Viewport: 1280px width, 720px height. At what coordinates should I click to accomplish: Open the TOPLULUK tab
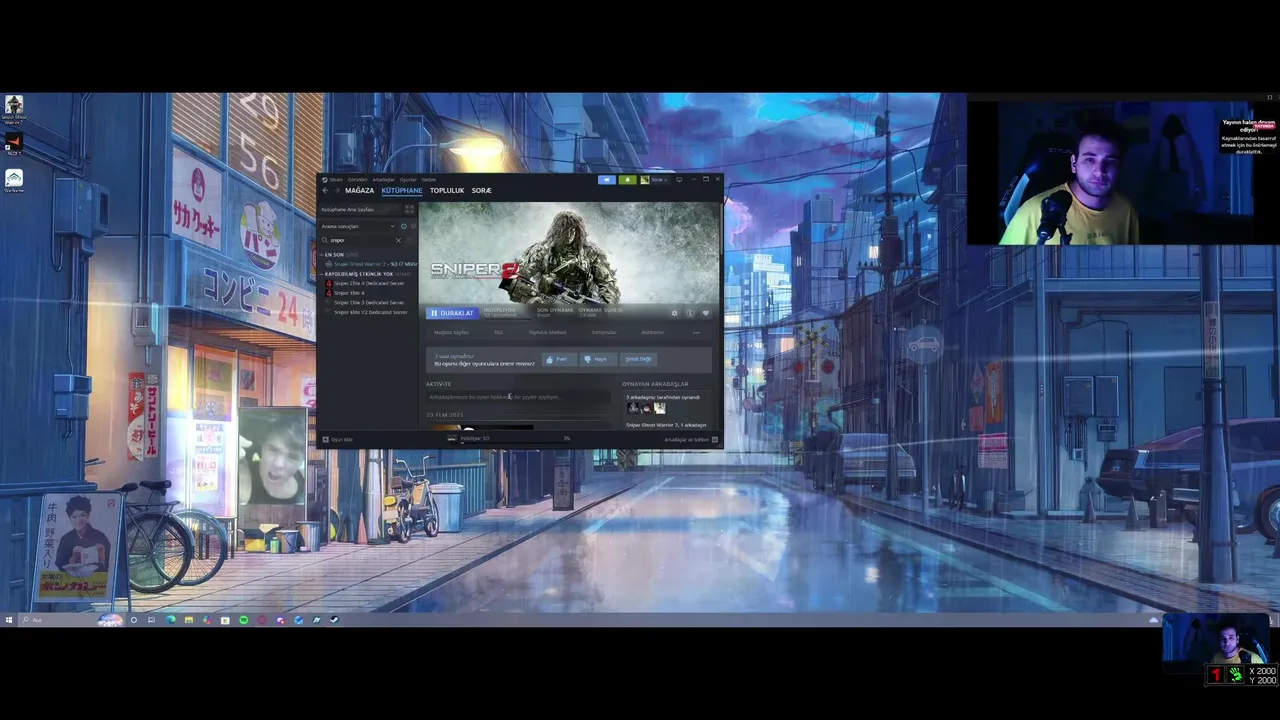[447, 190]
